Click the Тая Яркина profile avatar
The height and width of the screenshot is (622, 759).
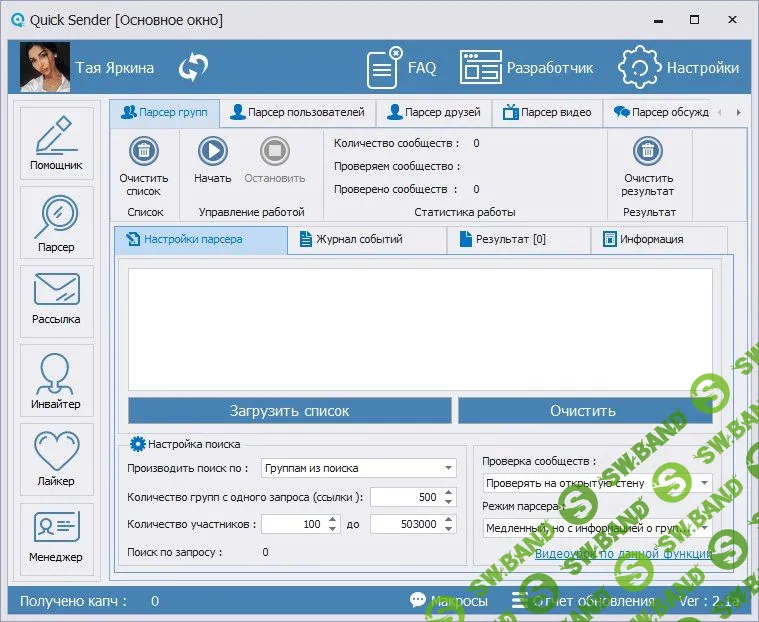pos(45,67)
